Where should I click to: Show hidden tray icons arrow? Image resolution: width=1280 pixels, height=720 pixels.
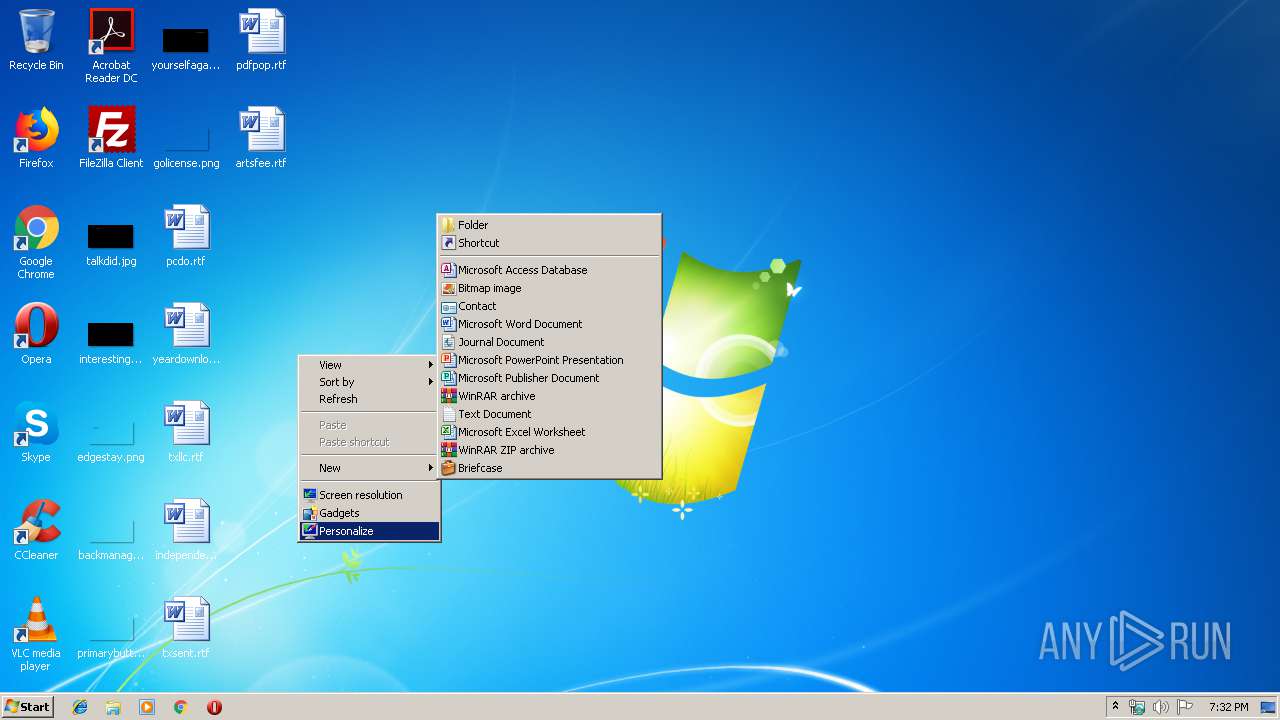click(x=1115, y=707)
